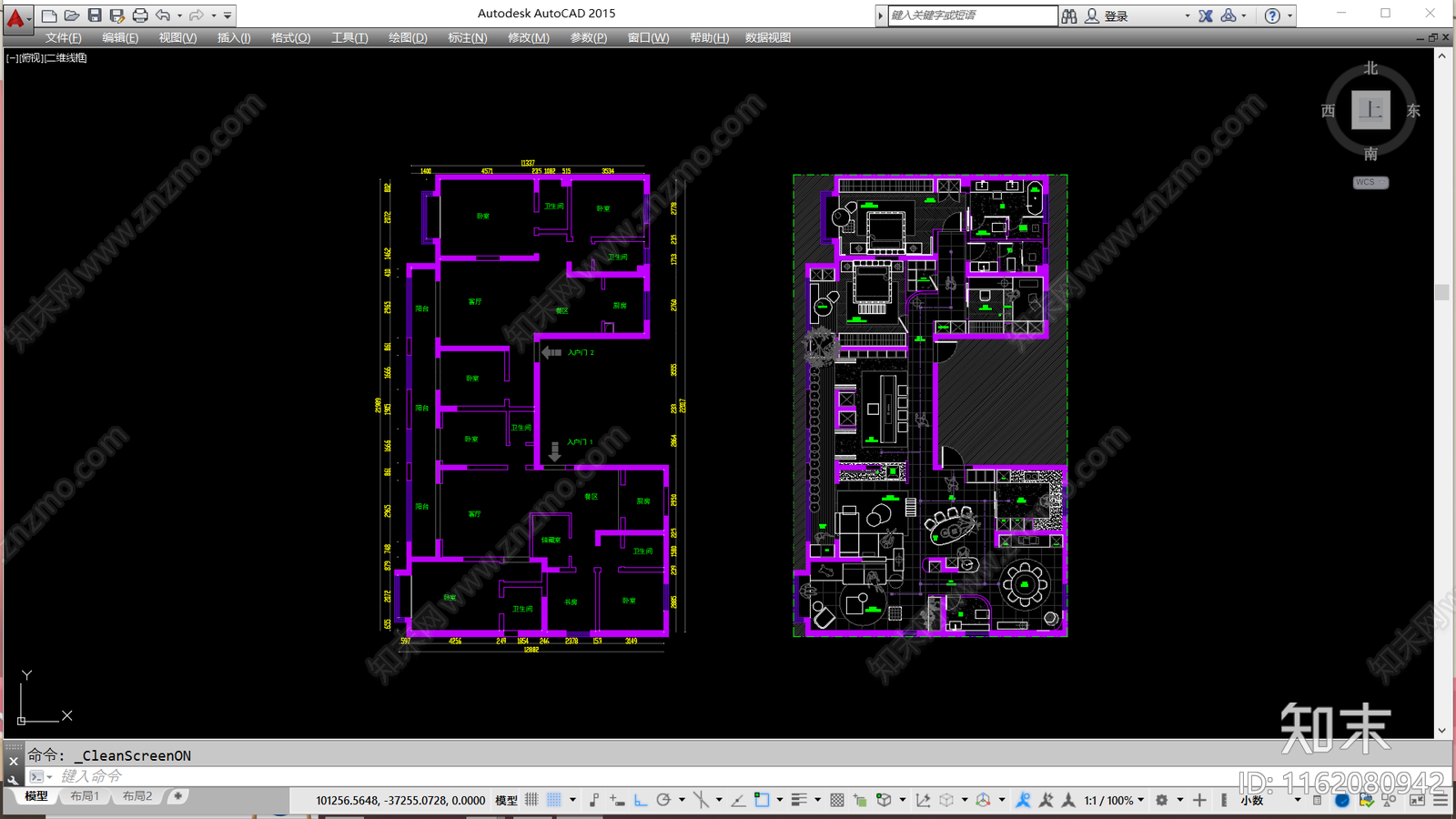
Task: Click the 模型 space button in status bar
Action: (507, 800)
